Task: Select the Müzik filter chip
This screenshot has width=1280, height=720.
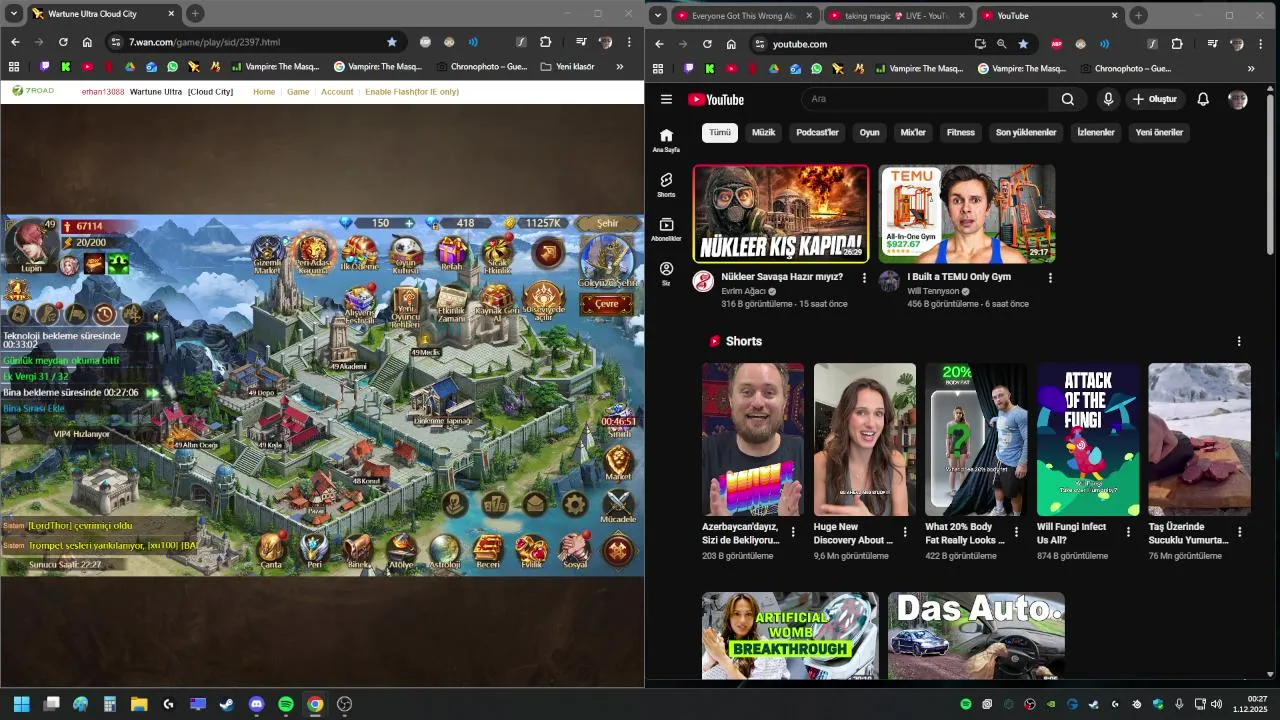Action: point(763,132)
